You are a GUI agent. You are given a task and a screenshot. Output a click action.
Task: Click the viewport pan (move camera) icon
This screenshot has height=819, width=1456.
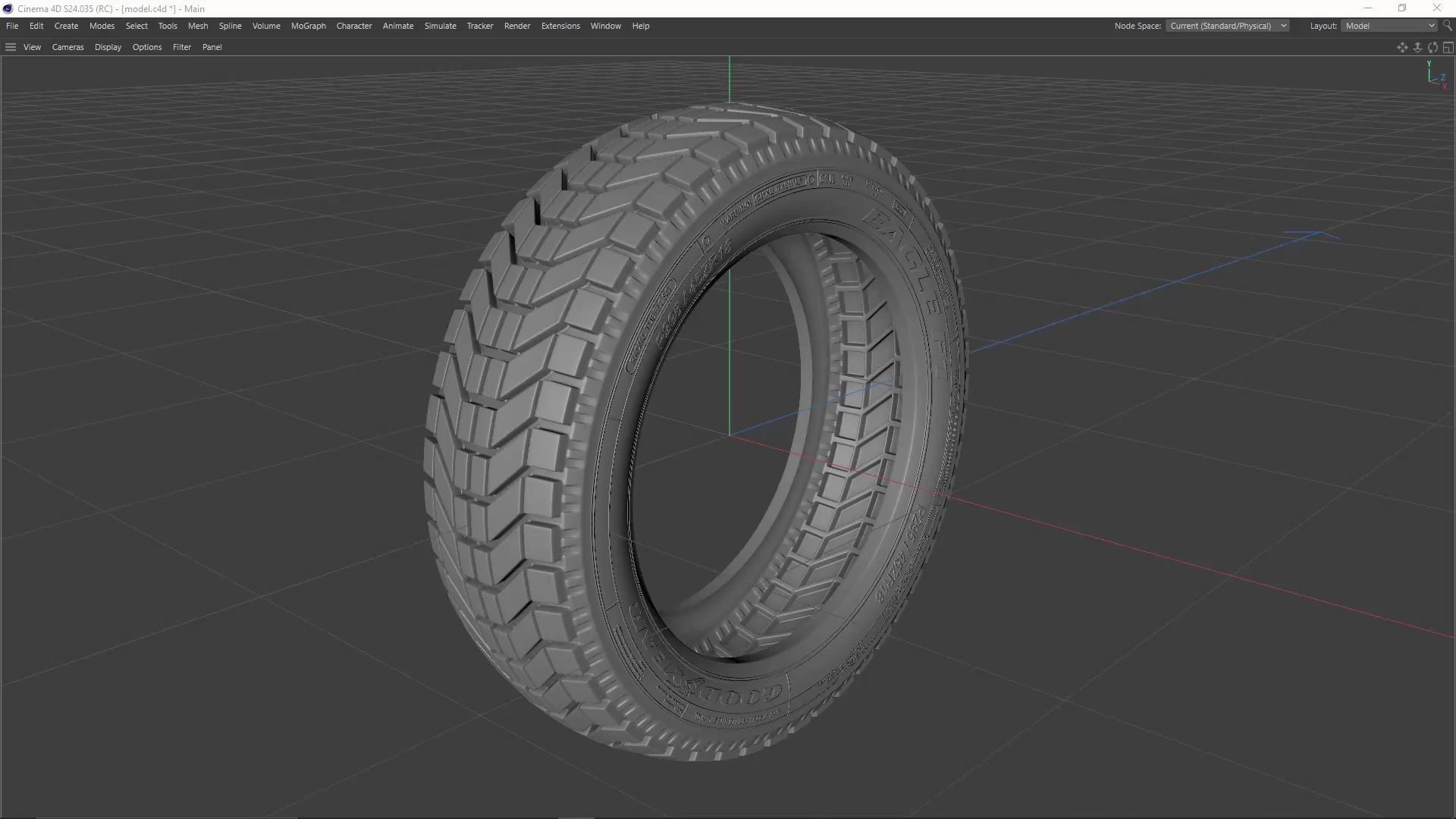[x=1401, y=47]
